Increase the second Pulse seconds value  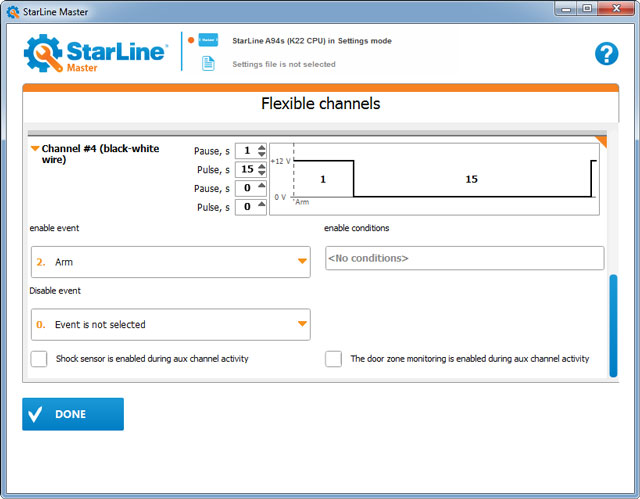(262, 204)
